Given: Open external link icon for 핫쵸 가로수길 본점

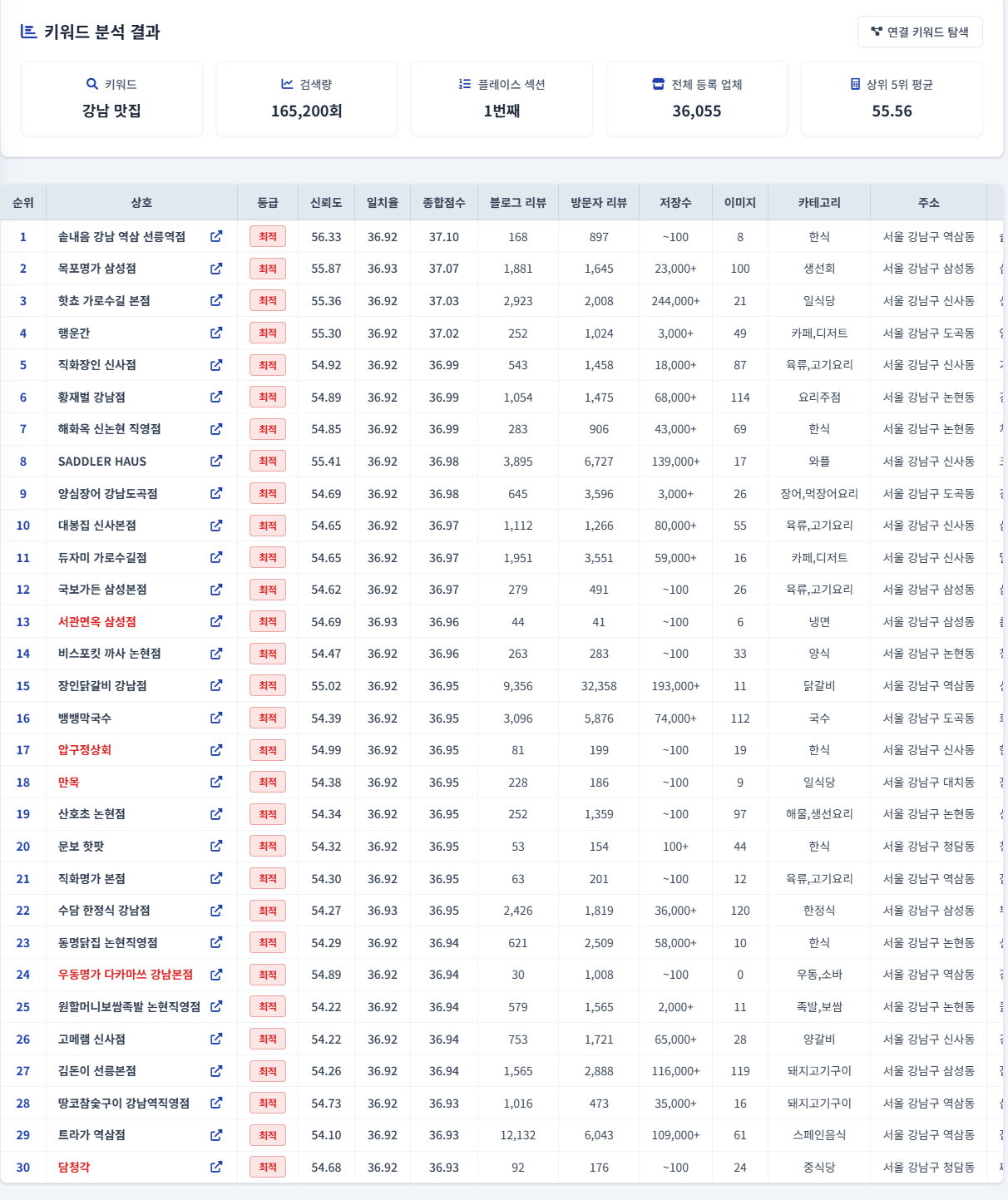Looking at the screenshot, I should tap(216, 300).
